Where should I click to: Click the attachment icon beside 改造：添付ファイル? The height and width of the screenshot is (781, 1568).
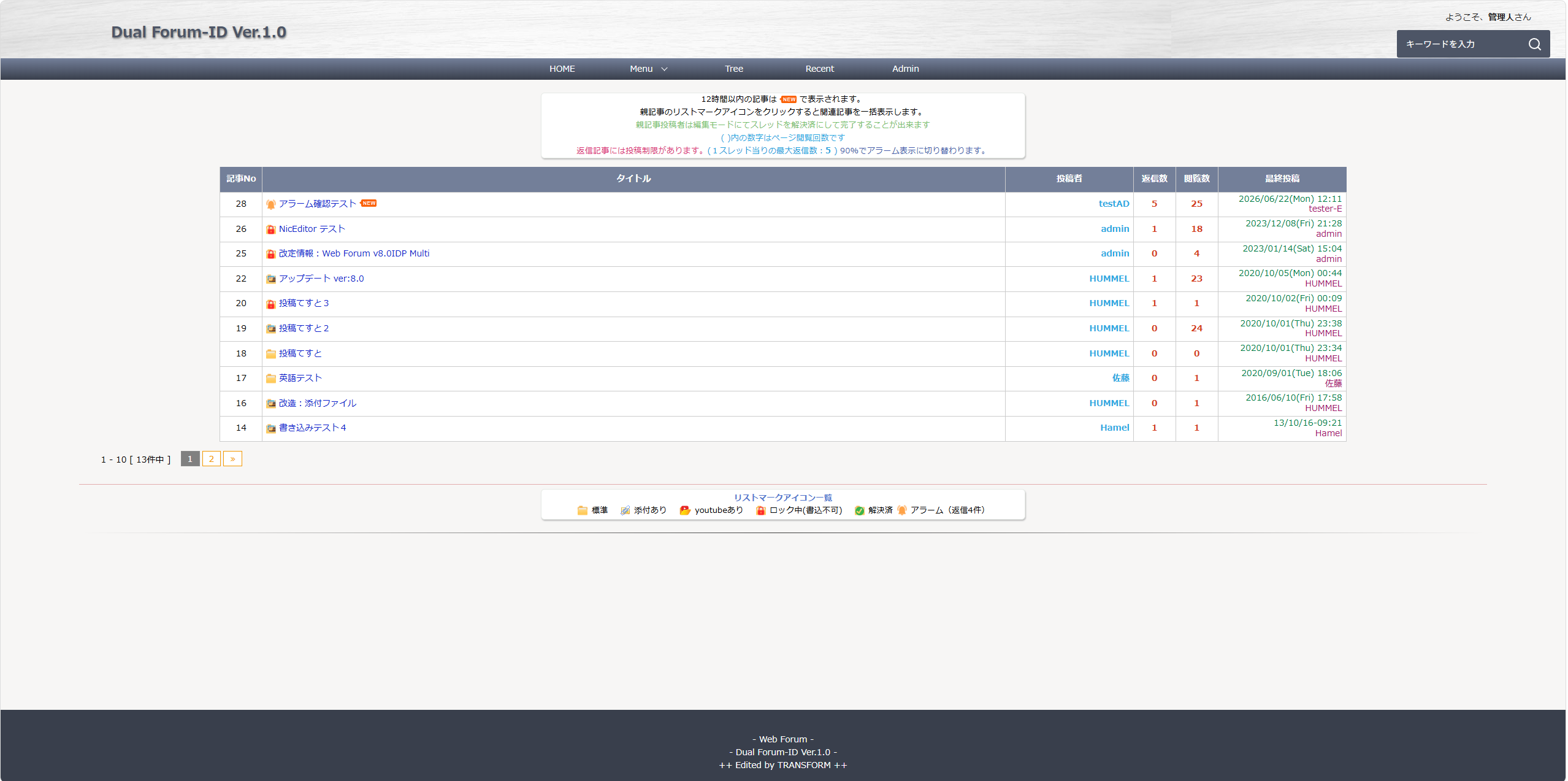(270, 404)
